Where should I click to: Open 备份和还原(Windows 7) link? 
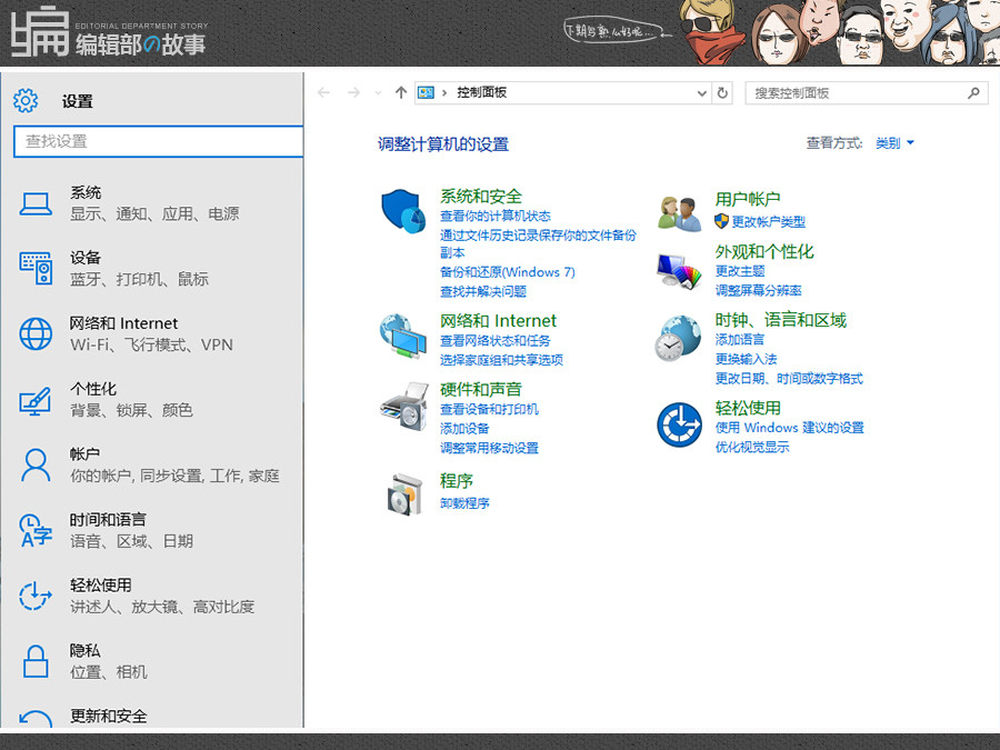point(508,272)
